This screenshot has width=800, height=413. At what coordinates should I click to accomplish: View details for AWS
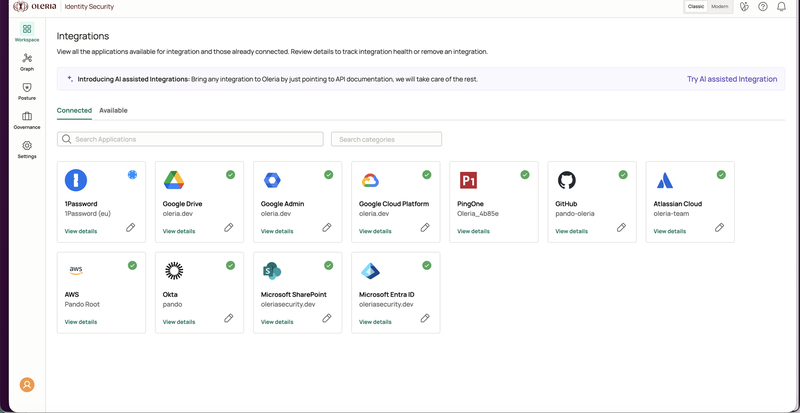click(x=81, y=322)
